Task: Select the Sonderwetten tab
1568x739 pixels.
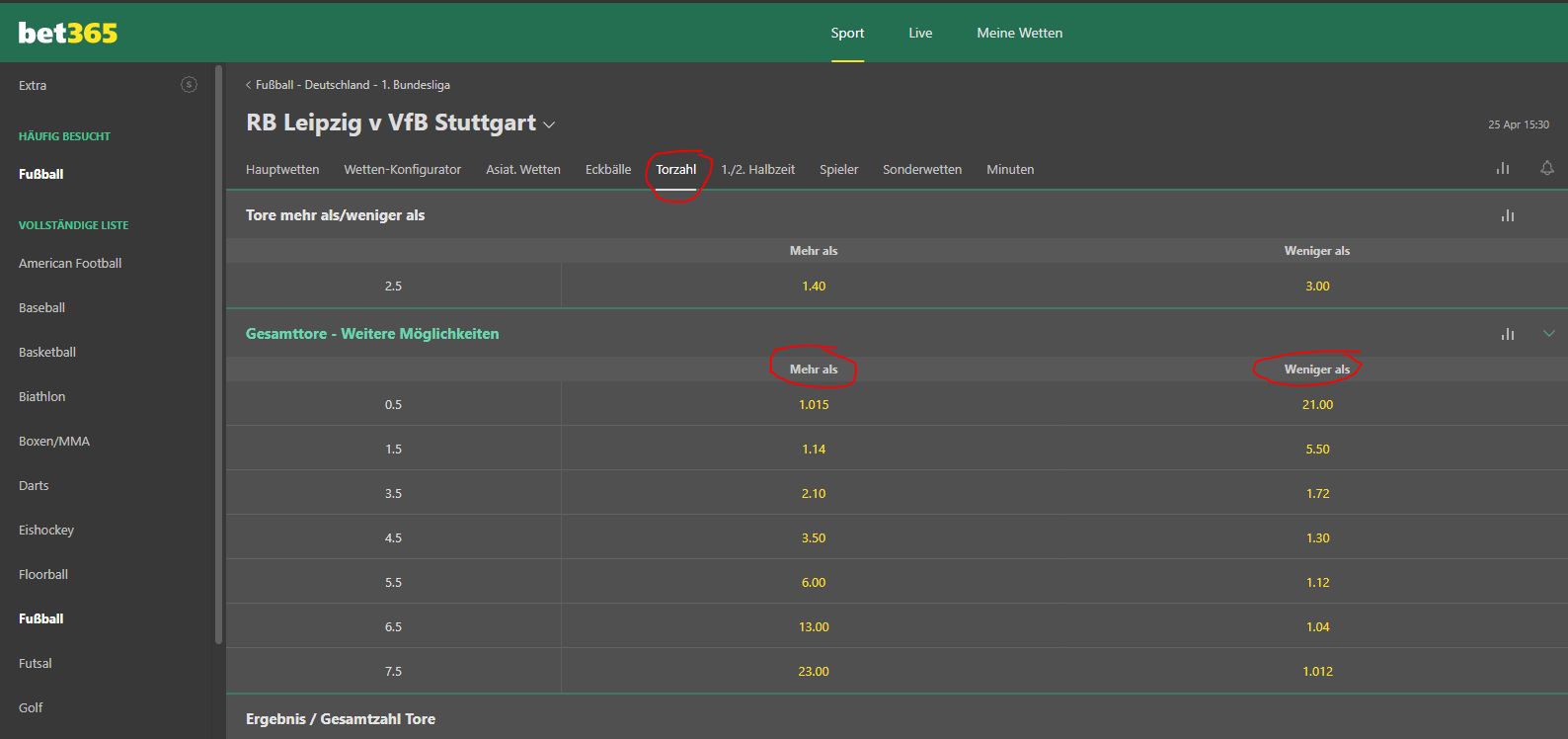Action: click(x=922, y=169)
